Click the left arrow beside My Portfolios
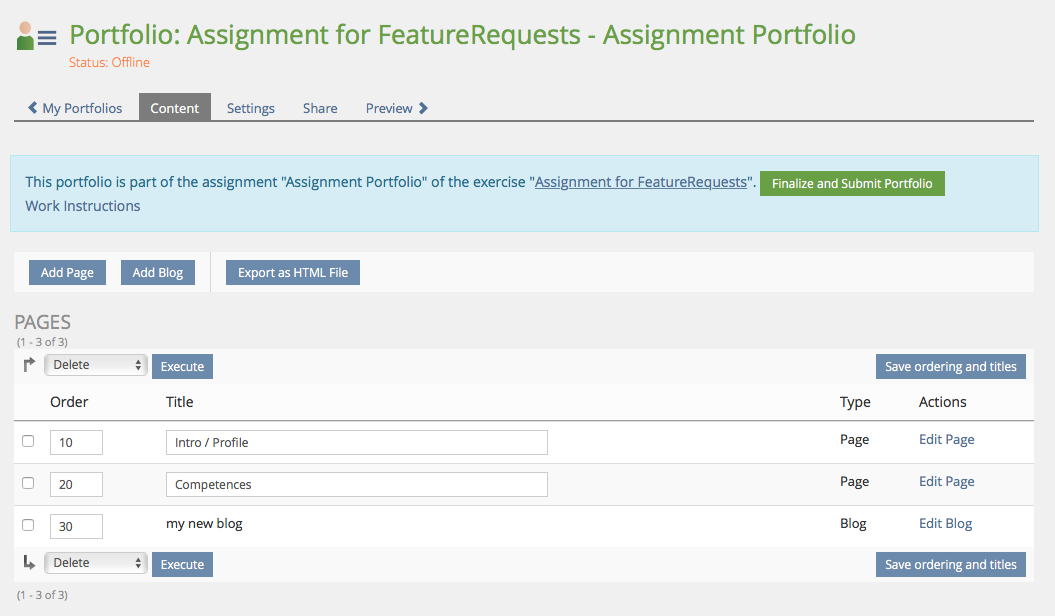The height and width of the screenshot is (616, 1055). click(x=33, y=108)
